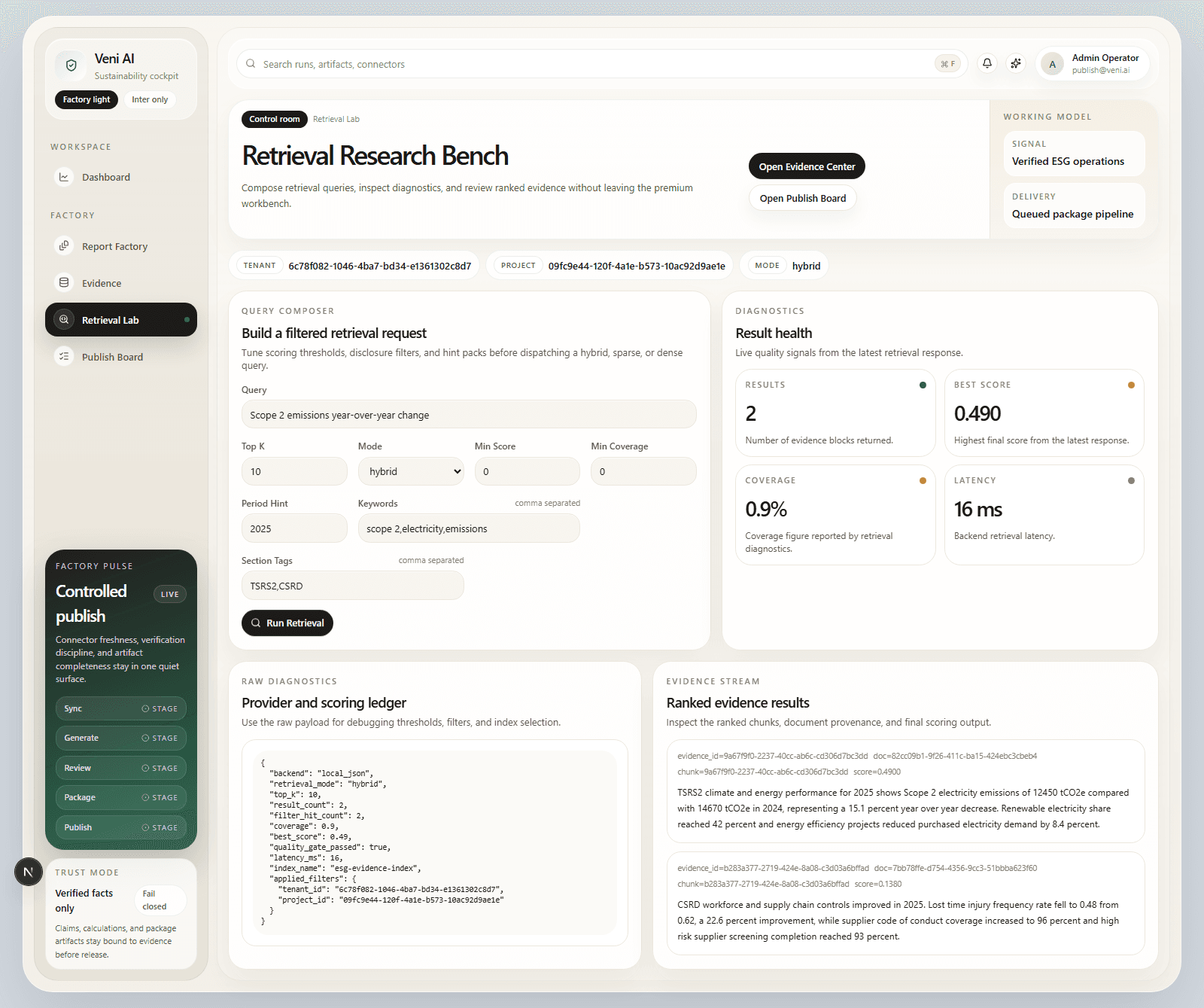
Task: Click the LIVE status badge
Action: coord(169,595)
